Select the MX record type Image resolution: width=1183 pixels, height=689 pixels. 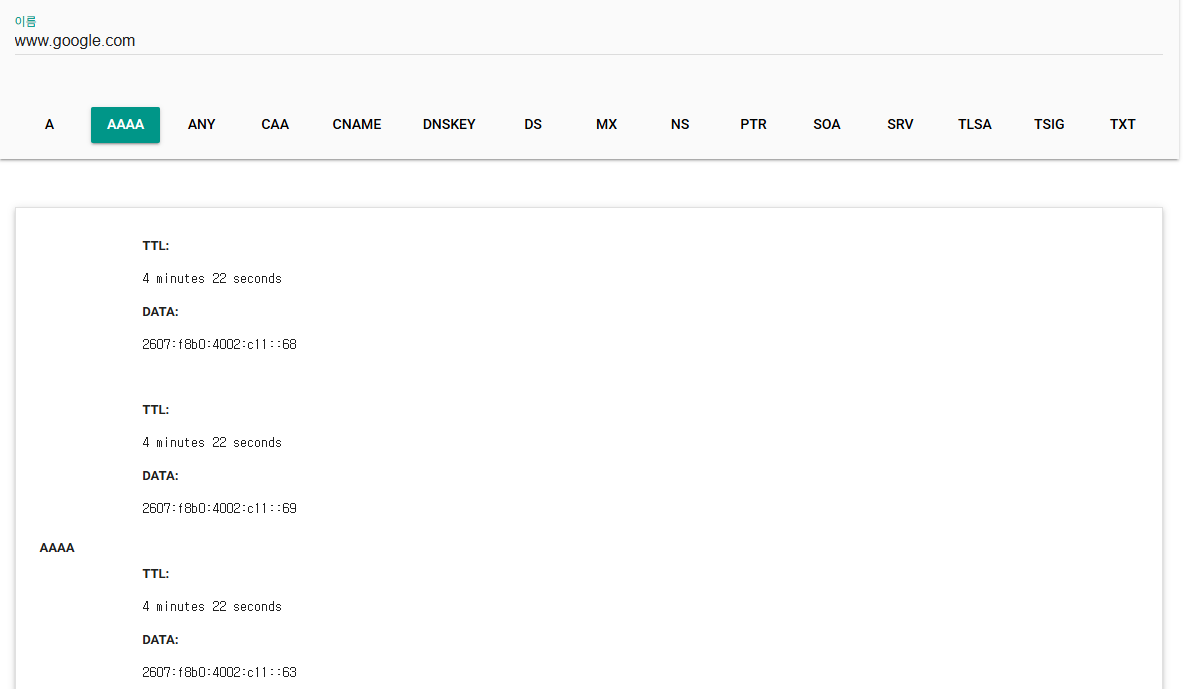tap(607, 125)
